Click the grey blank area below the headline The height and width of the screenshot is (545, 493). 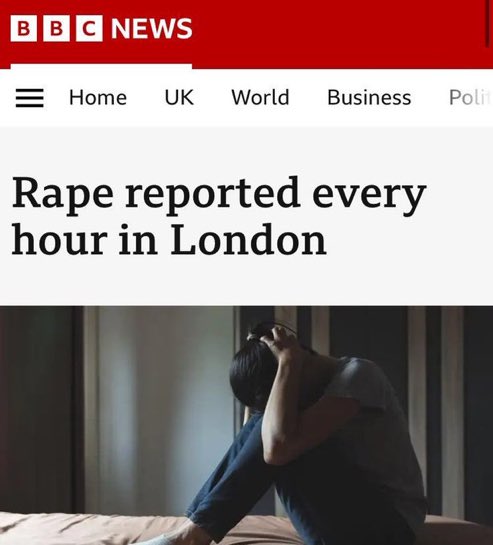[x=246, y=282]
